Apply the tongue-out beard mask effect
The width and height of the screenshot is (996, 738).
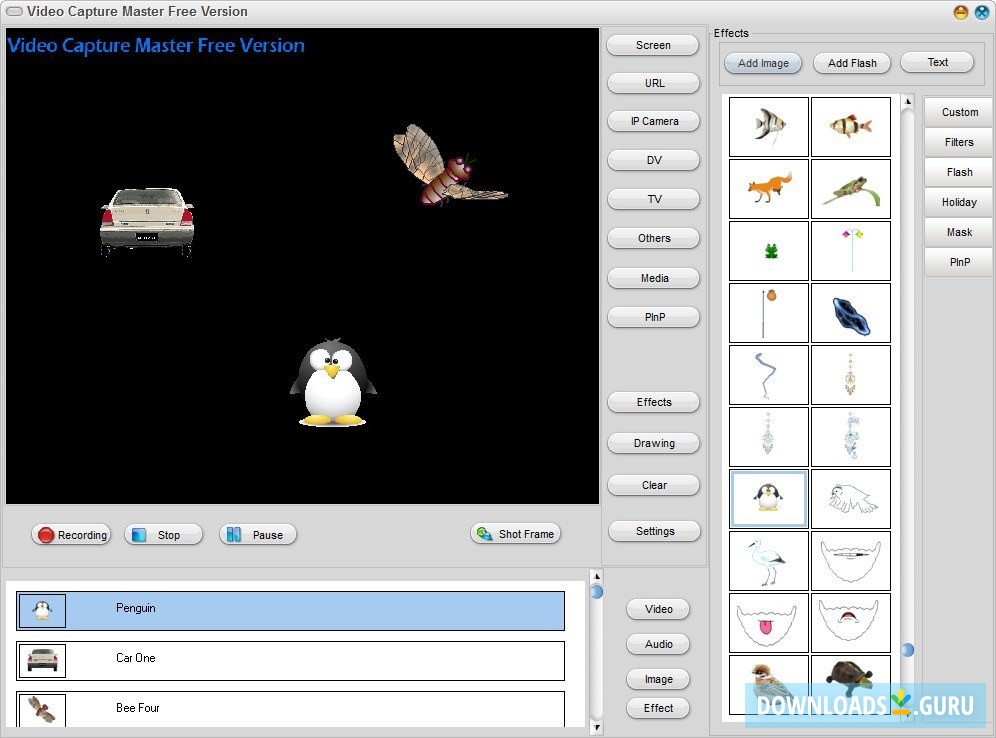768,623
